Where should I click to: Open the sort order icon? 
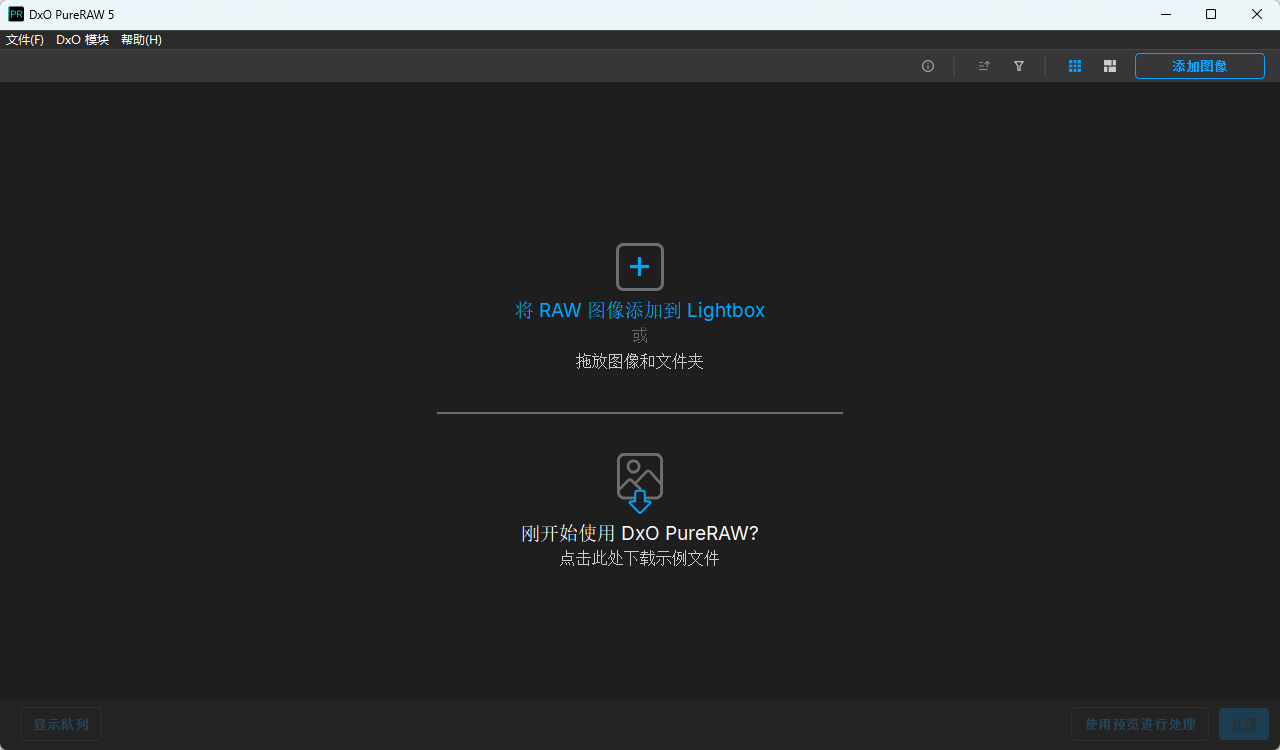point(984,66)
